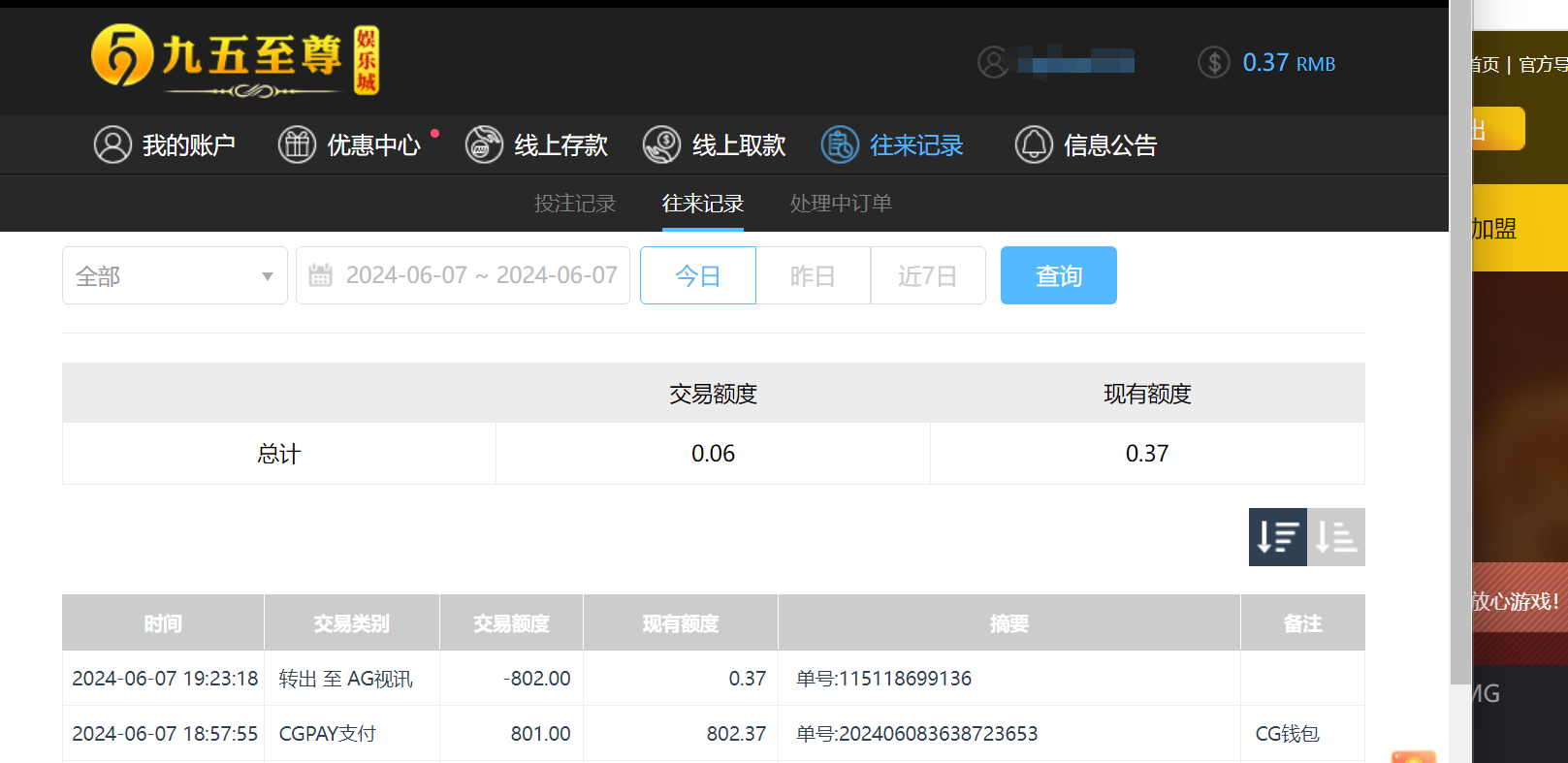Sort records in descending order
The height and width of the screenshot is (763, 1568).
point(1277,536)
